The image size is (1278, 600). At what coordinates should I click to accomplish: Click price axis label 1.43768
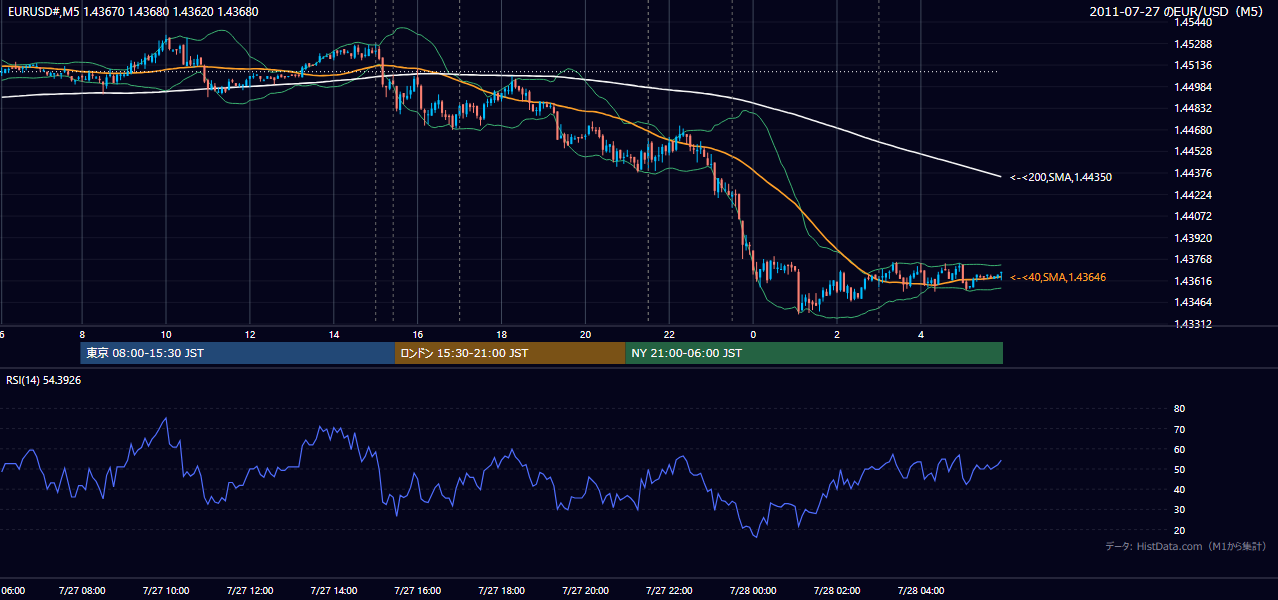pyautogui.click(x=1194, y=260)
